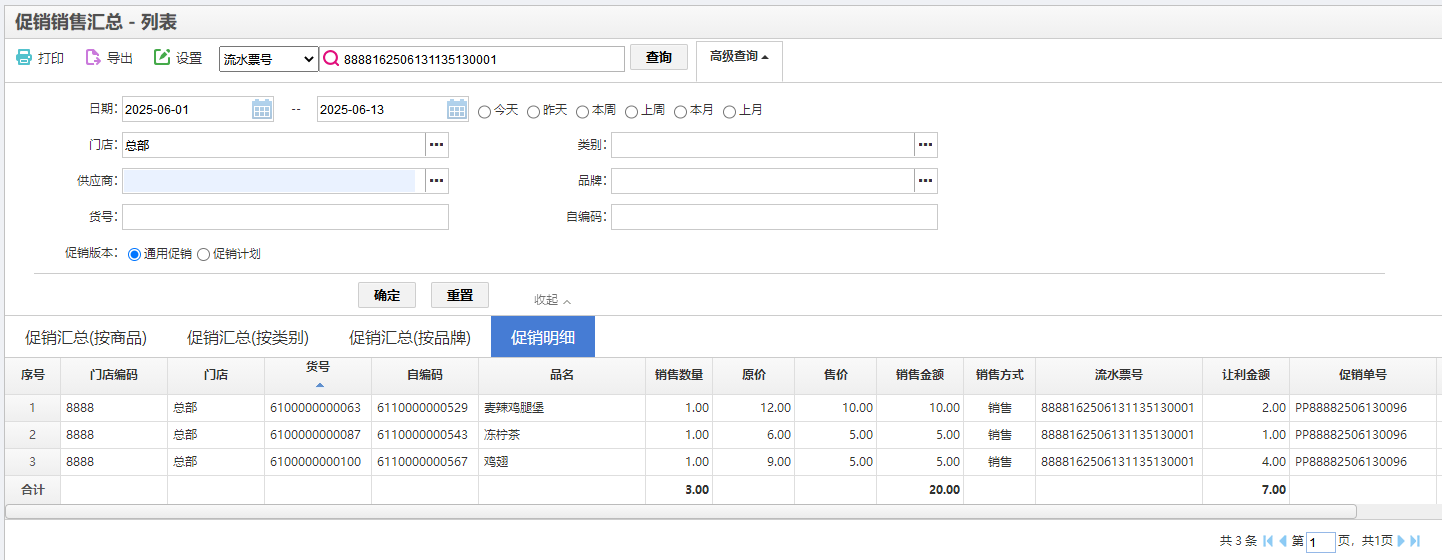This screenshot has height=560, width=1442.
Task: Click the 查询 button
Action: 659,58
